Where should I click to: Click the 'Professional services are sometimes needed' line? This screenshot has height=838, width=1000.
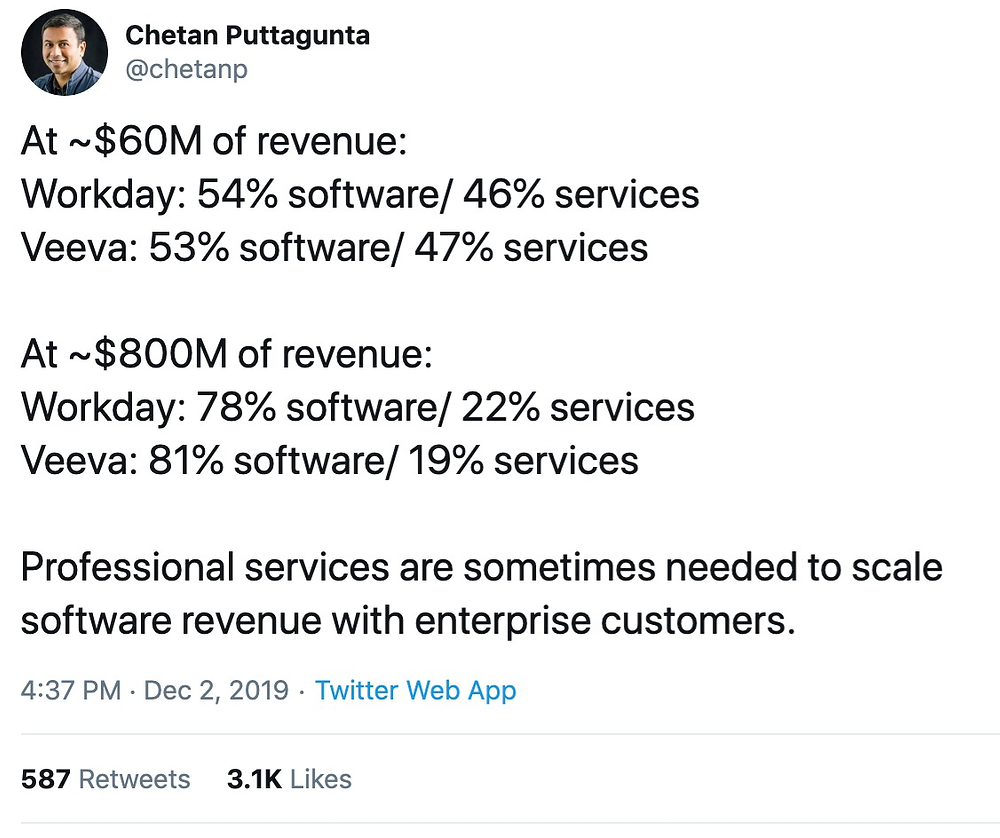point(482,568)
